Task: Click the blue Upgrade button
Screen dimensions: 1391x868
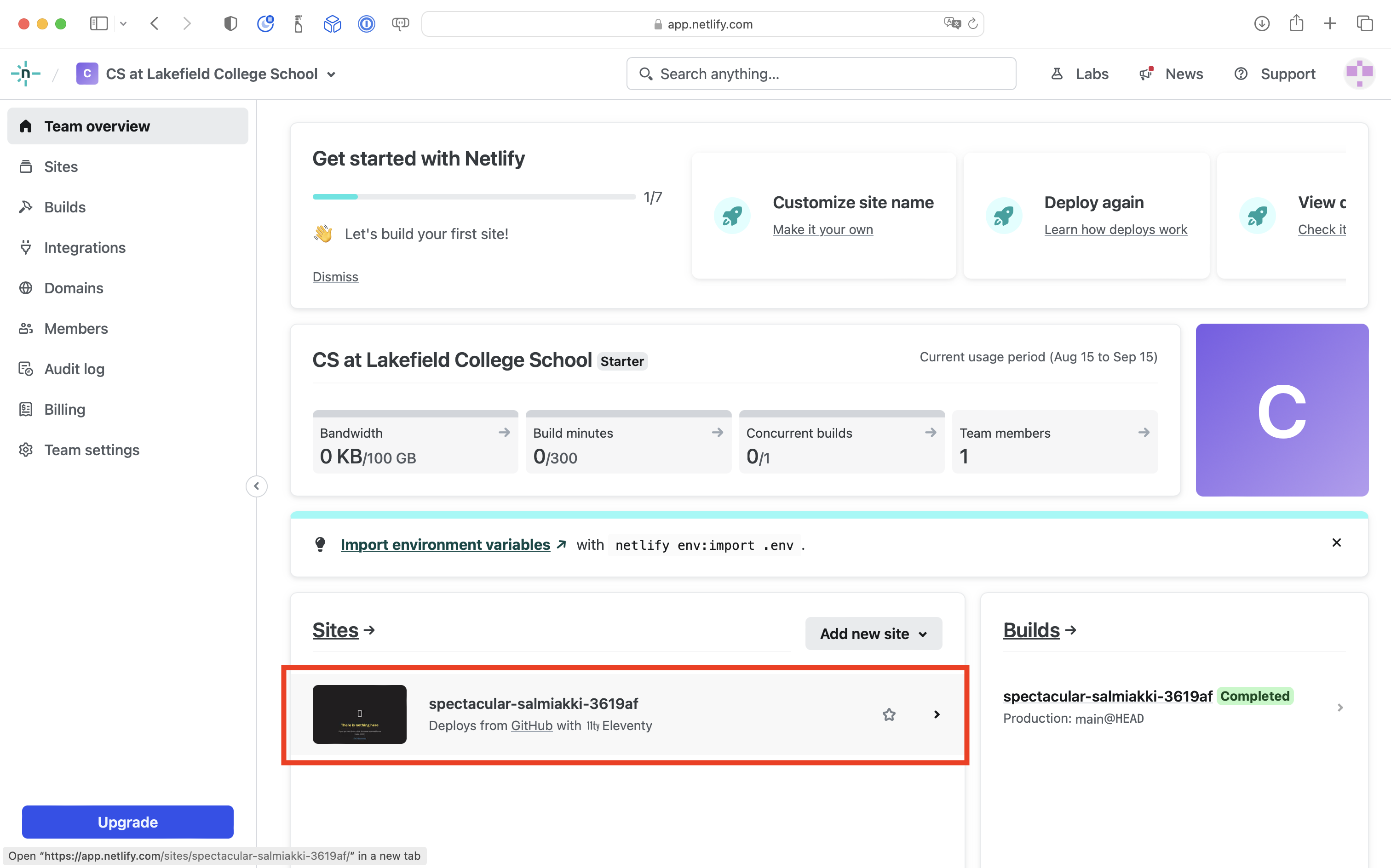Action: 127,822
